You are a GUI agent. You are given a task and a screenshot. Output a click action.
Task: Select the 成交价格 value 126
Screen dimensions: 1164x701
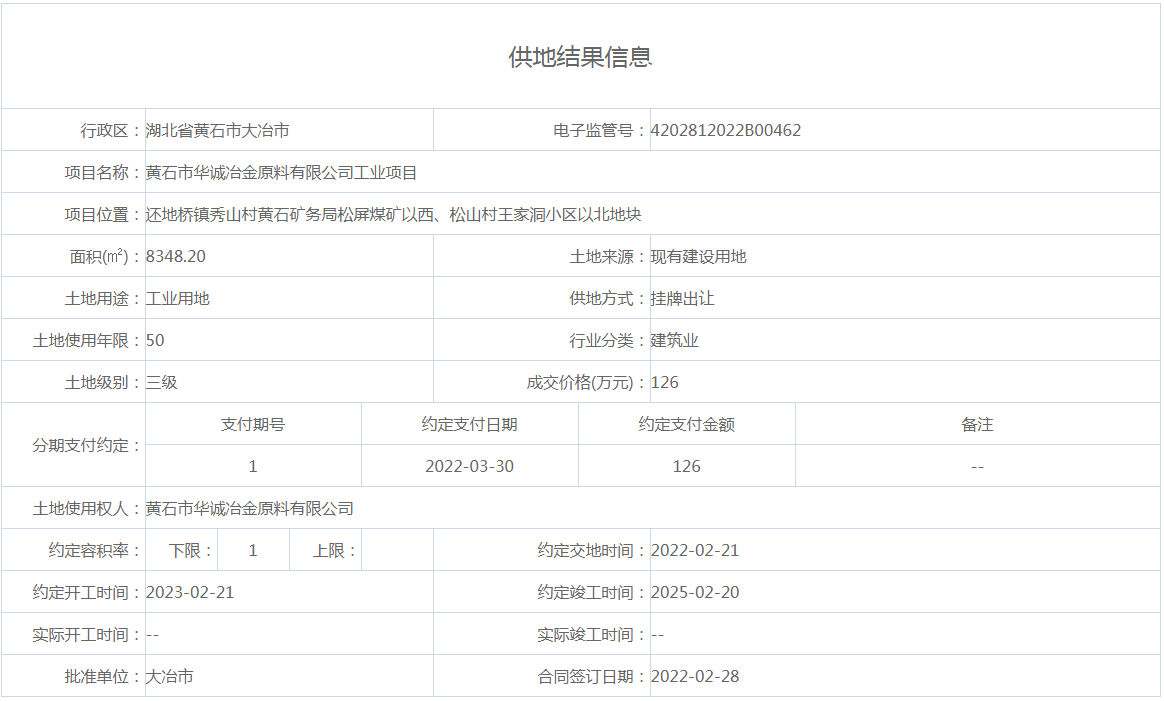pos(665,382)
